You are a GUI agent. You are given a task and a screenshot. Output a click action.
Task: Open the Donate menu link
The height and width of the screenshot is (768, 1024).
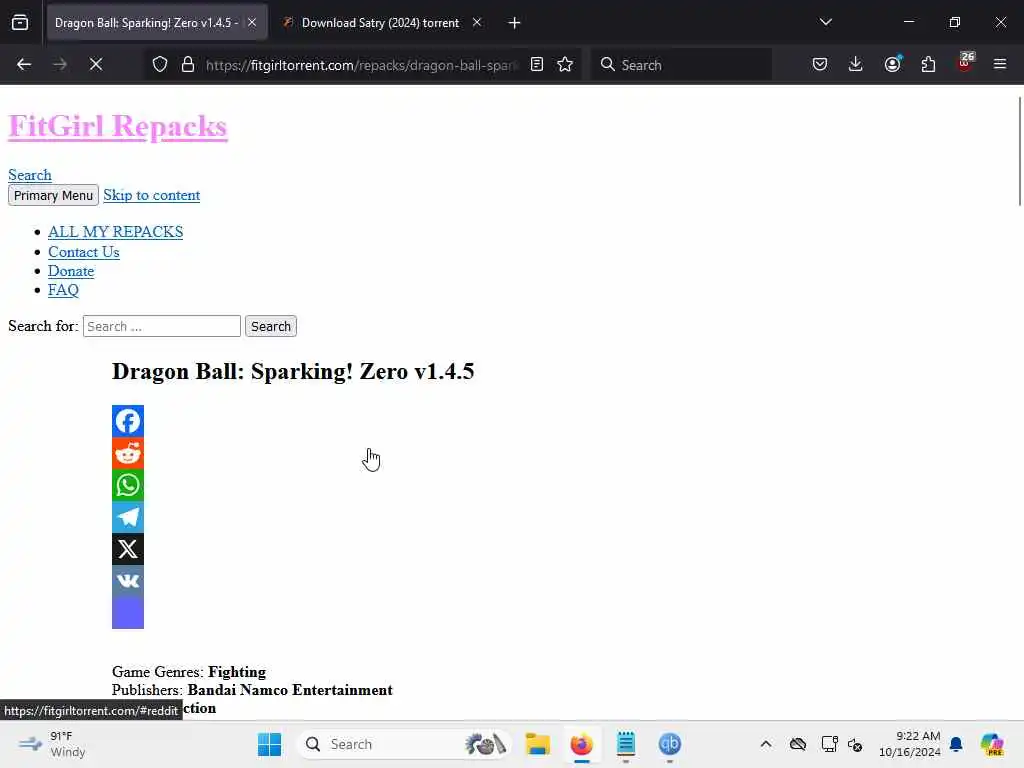(71, 271)
